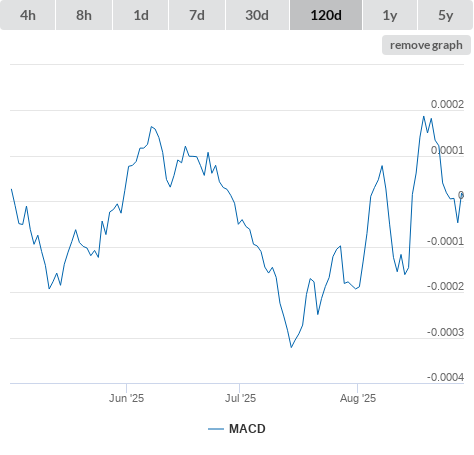Click the Aug '25 axis label
Image resolution: width=474 pixels, height=455 pixels.
[x=358, y=398]
